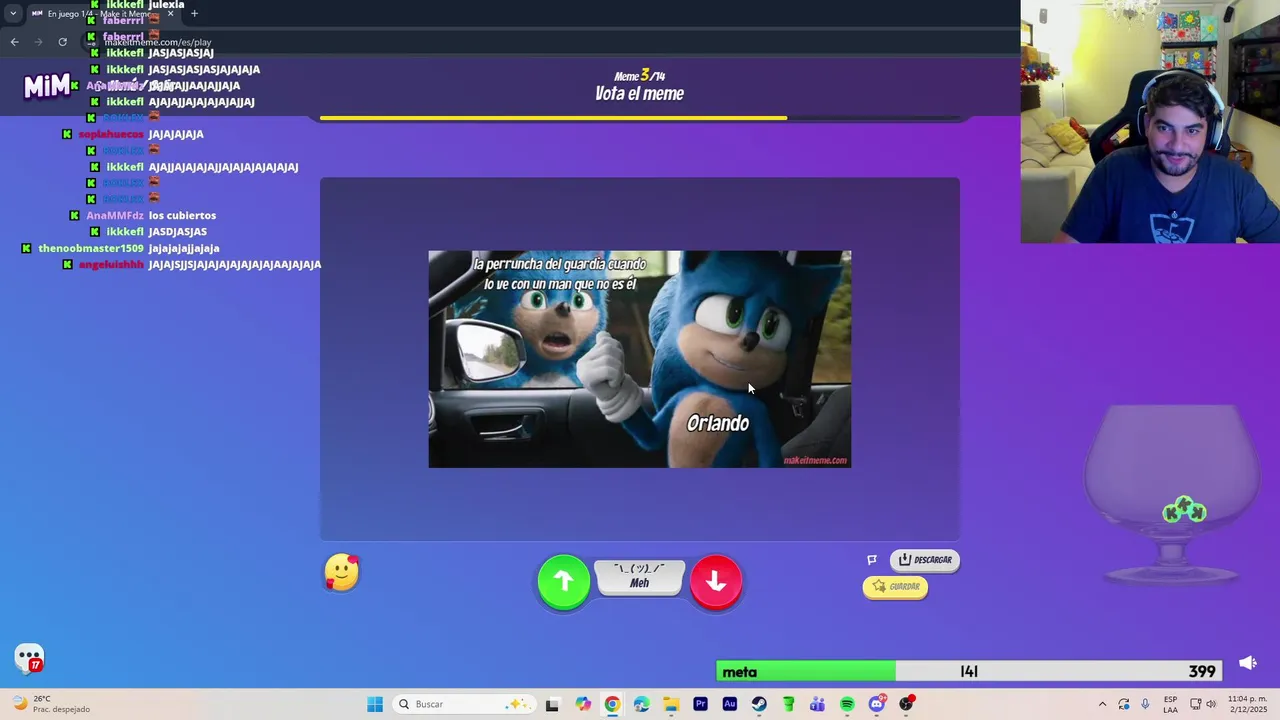Click the 399 goal counter
This screenshot has width=1280, height=720.
click(x=1202, y=672)
